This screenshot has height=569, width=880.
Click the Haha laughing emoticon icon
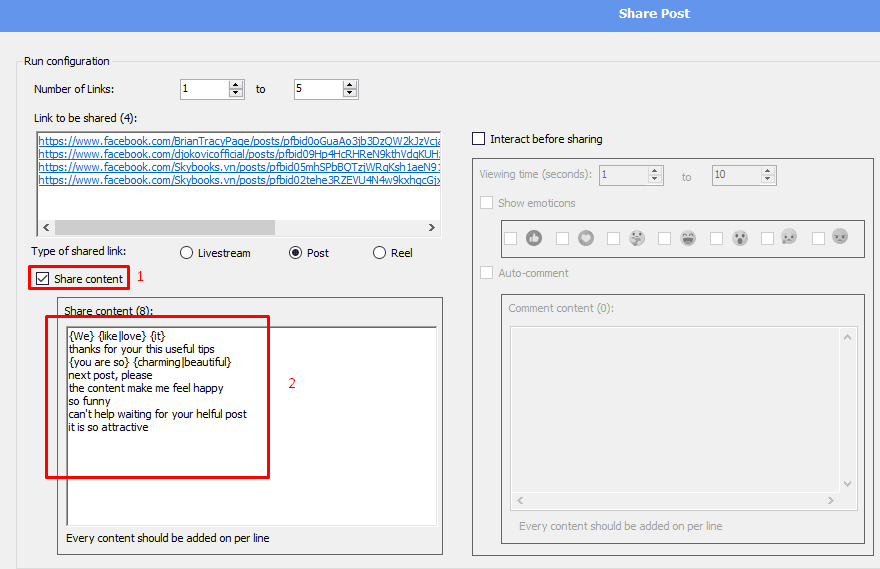click(688, 238)
